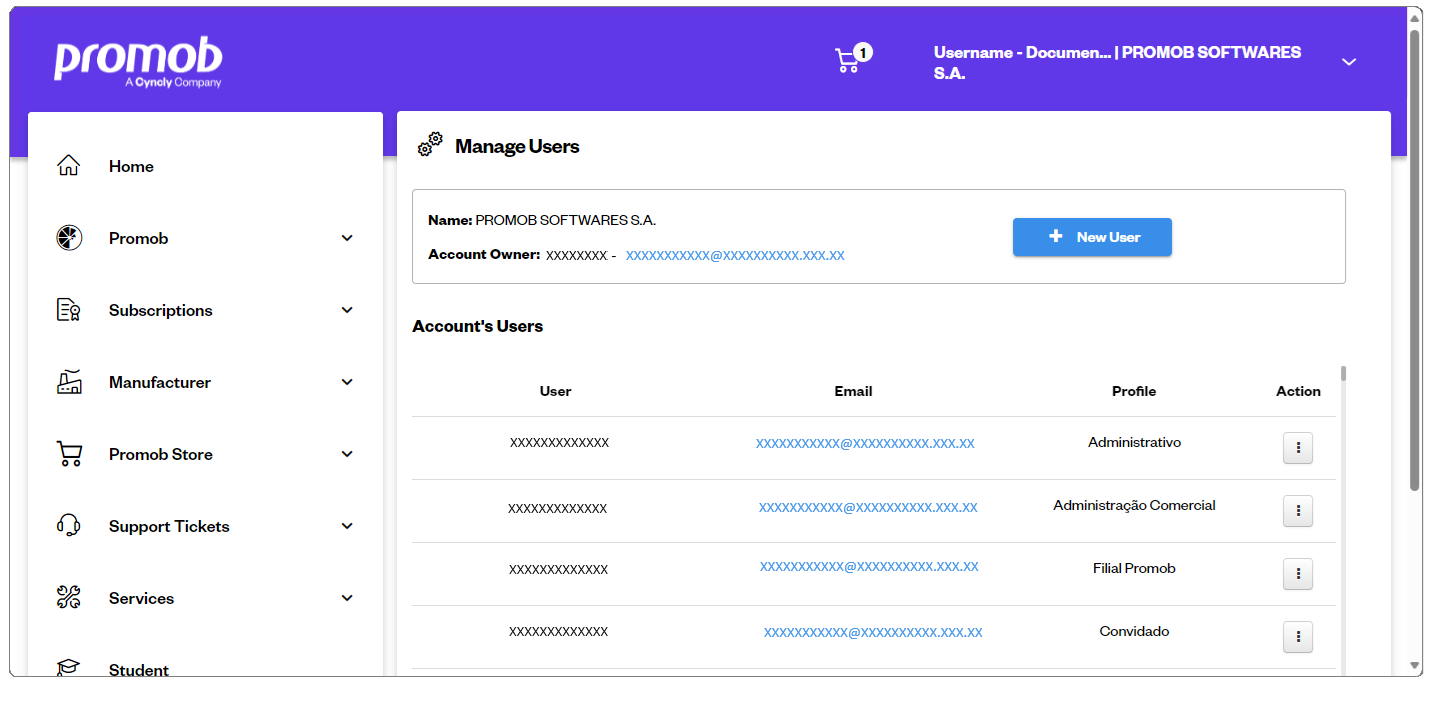Open actions menu for Administração Comercial user
This screenshot has height=708, width=1438.
(x=1298, y=511)
